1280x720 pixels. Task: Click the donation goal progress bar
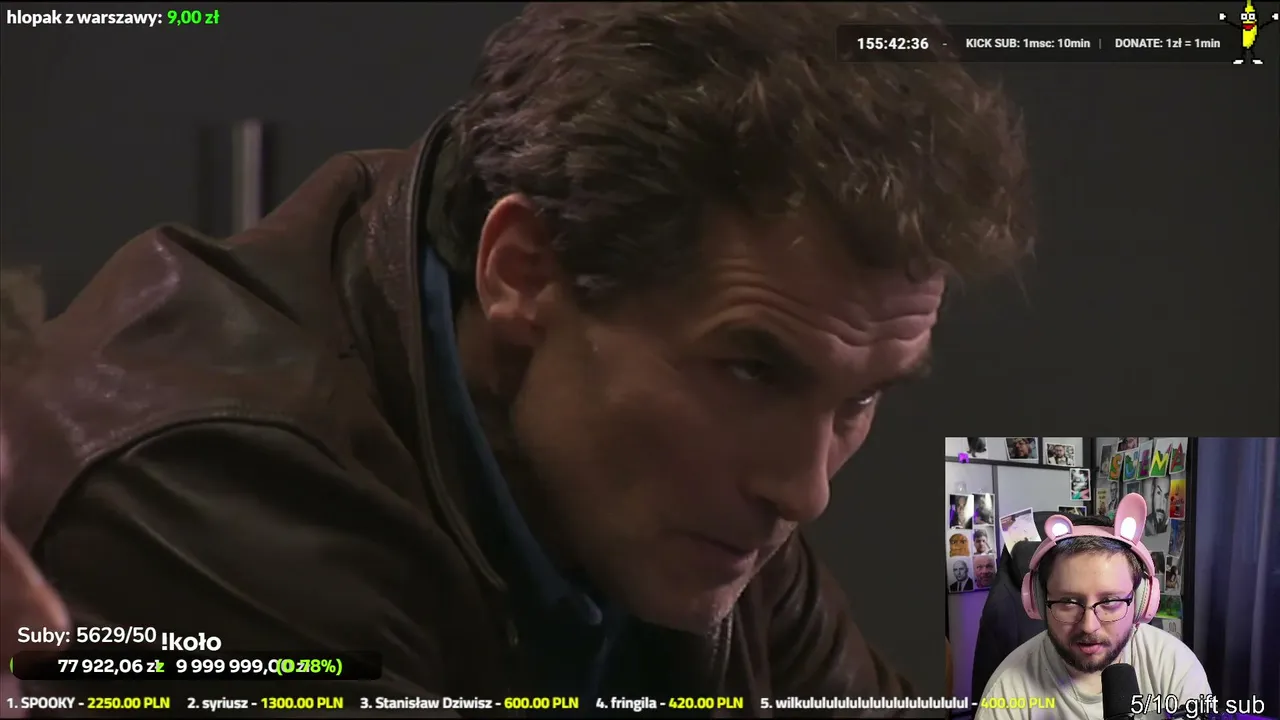click(x=196, y=666)
